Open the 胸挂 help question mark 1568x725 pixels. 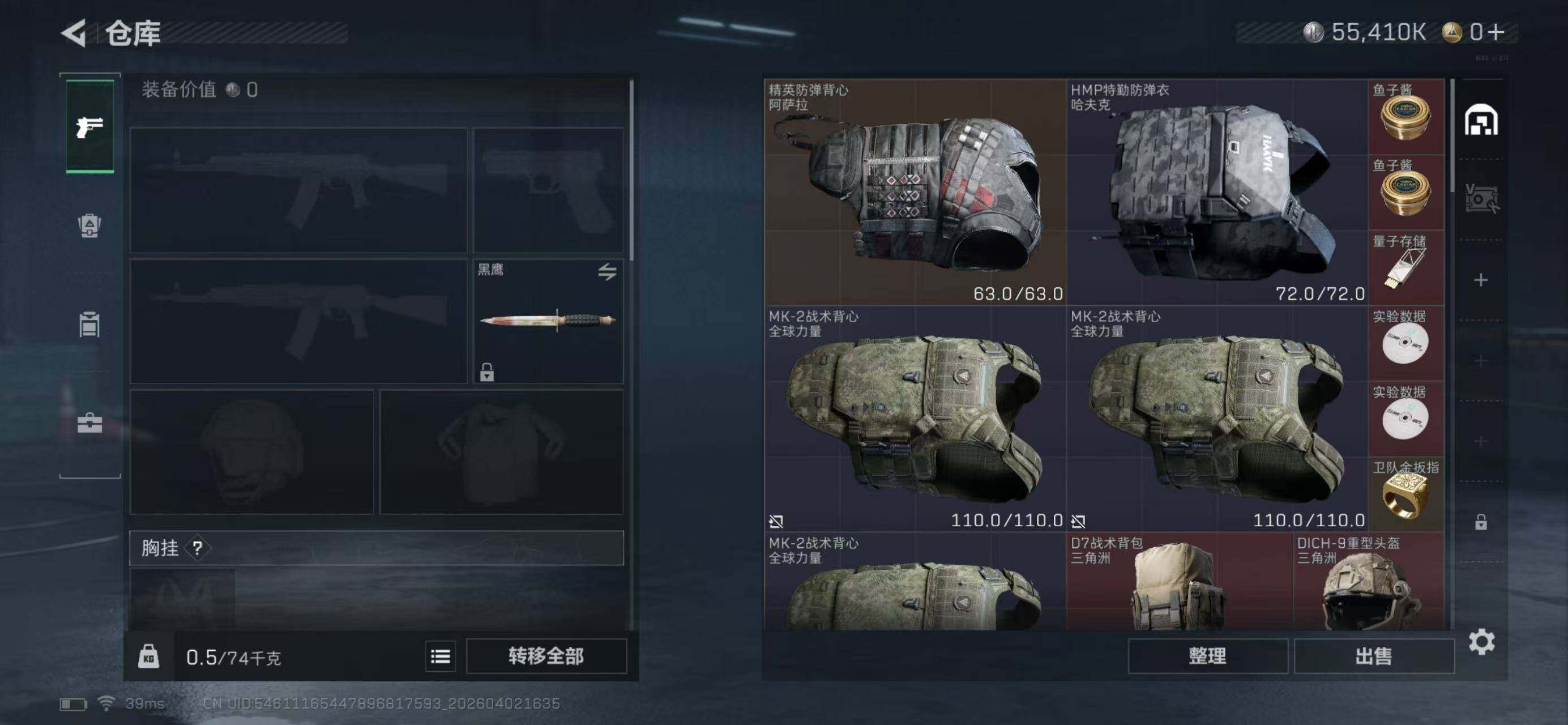coord(197,548)
